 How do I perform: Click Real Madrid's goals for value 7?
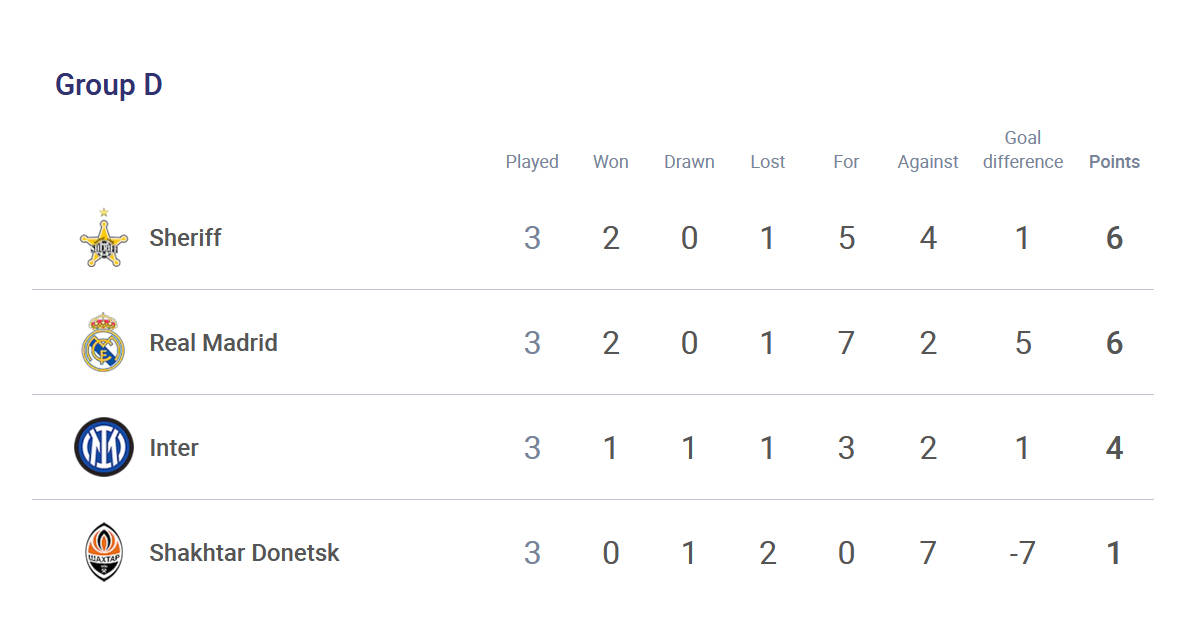(x=846, y=344)
